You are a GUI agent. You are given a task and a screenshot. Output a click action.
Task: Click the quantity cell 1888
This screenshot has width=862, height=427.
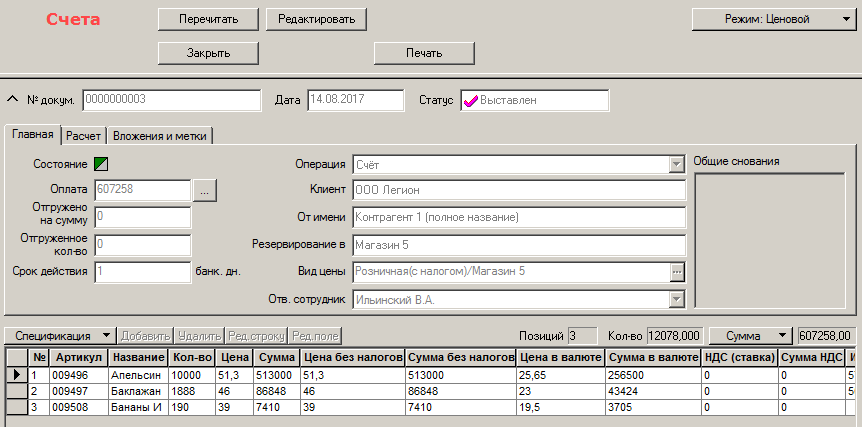192,391
